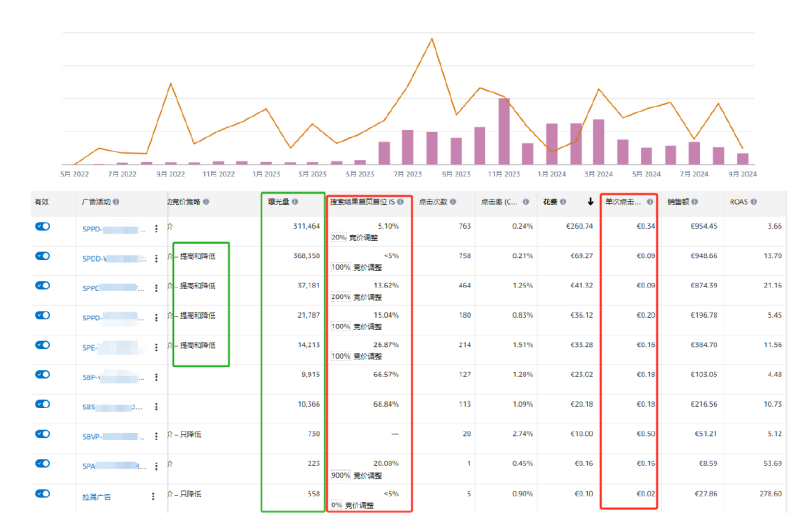Screen dimensions: 803x522
Task: Sort by the 曝光量 column header
Action: tap(279, 202)
